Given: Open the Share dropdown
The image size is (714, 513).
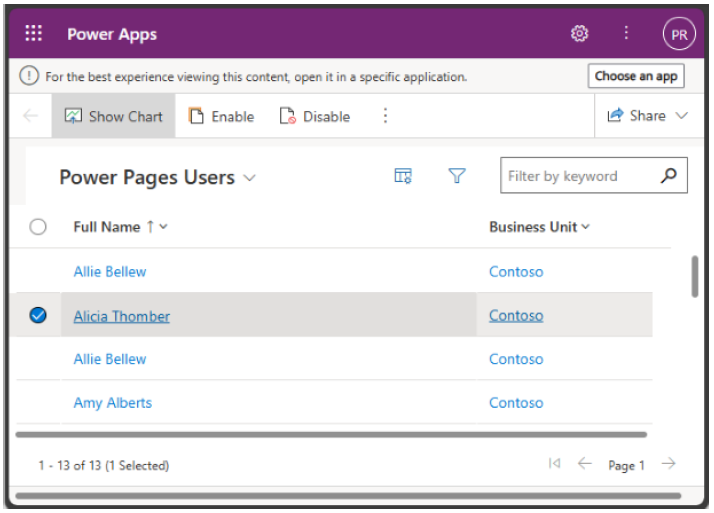Looking at the screenshot, I should (x=648, y=116).
